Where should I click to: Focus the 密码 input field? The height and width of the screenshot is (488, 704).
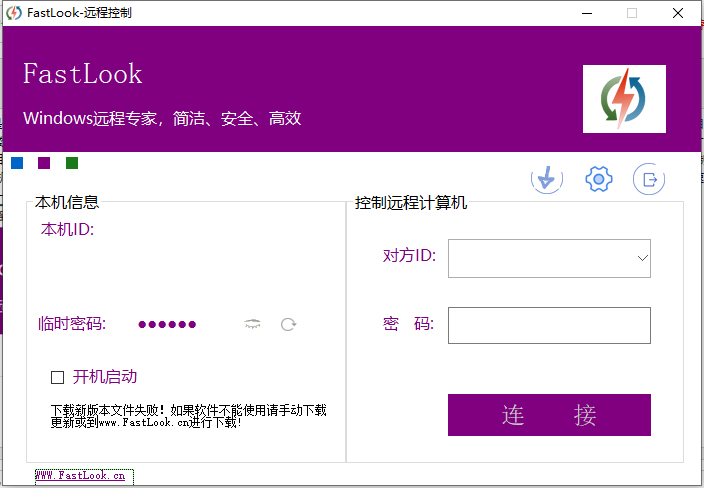[x=549, y=325]
